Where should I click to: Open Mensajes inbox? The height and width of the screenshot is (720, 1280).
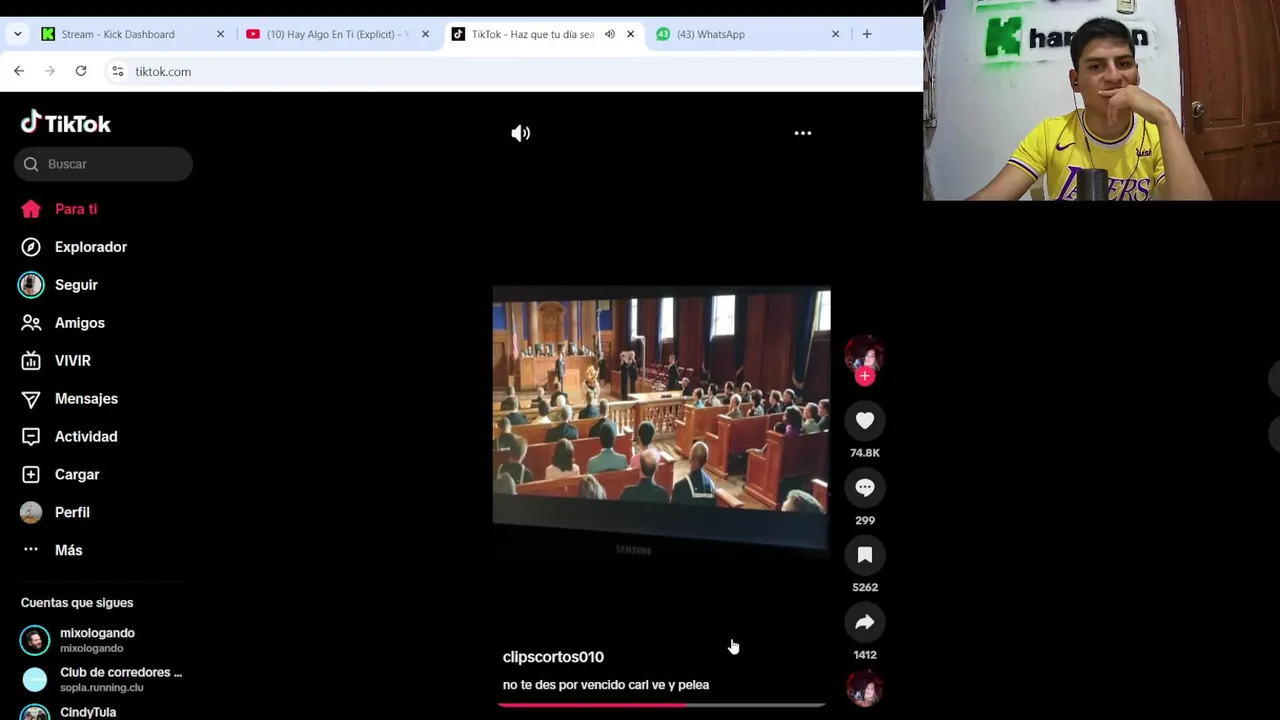pyautogui.click(x=86, y=399)
